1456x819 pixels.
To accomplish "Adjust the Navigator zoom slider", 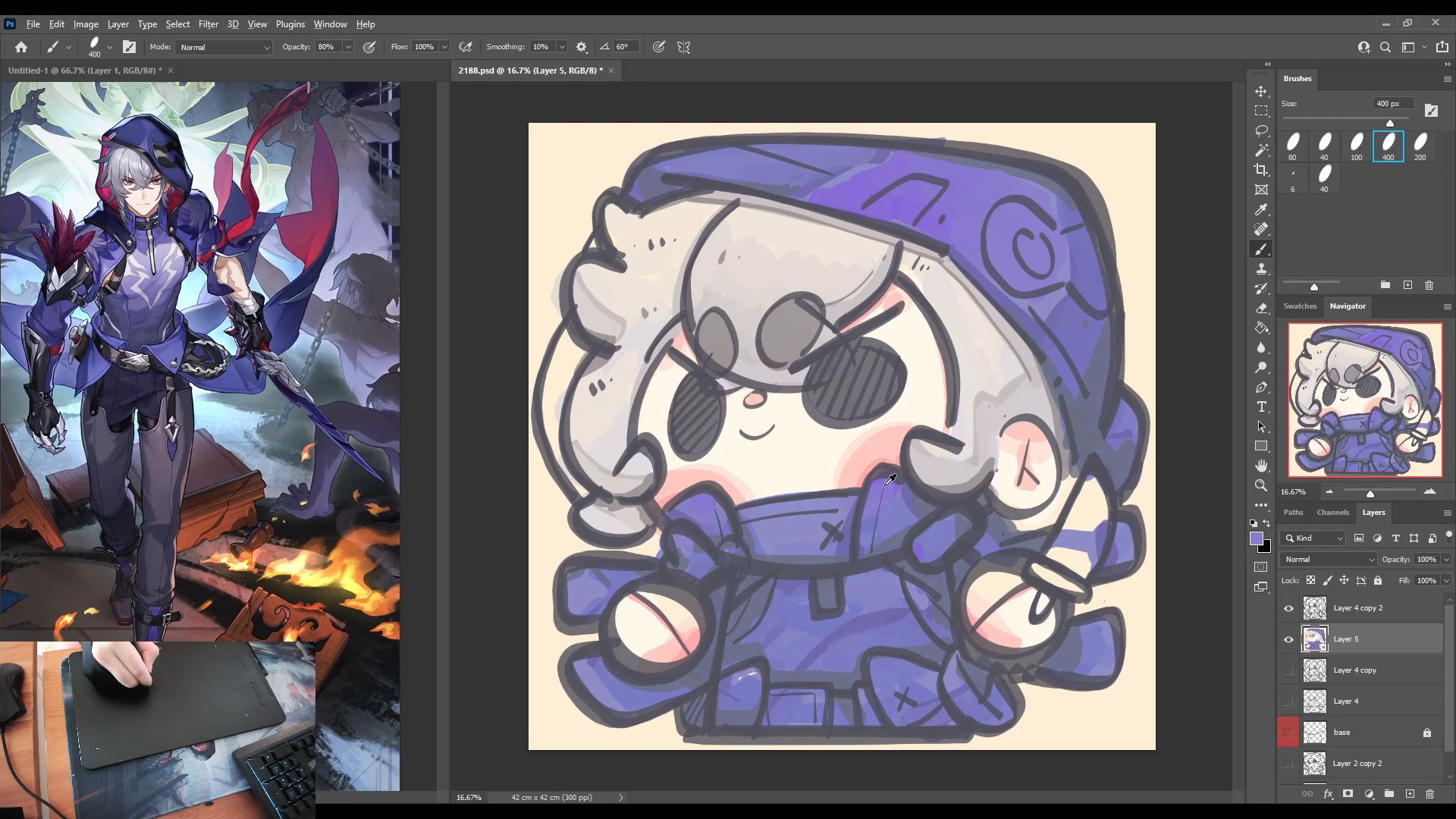I will point(1370,494).
